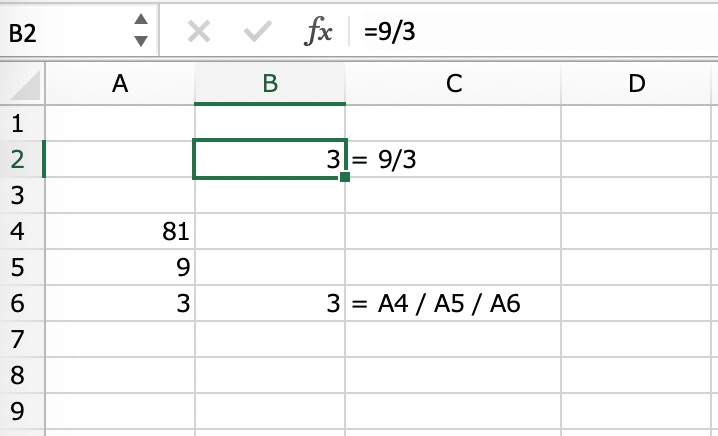Click the fill handle of cell B2

[345, 177]
